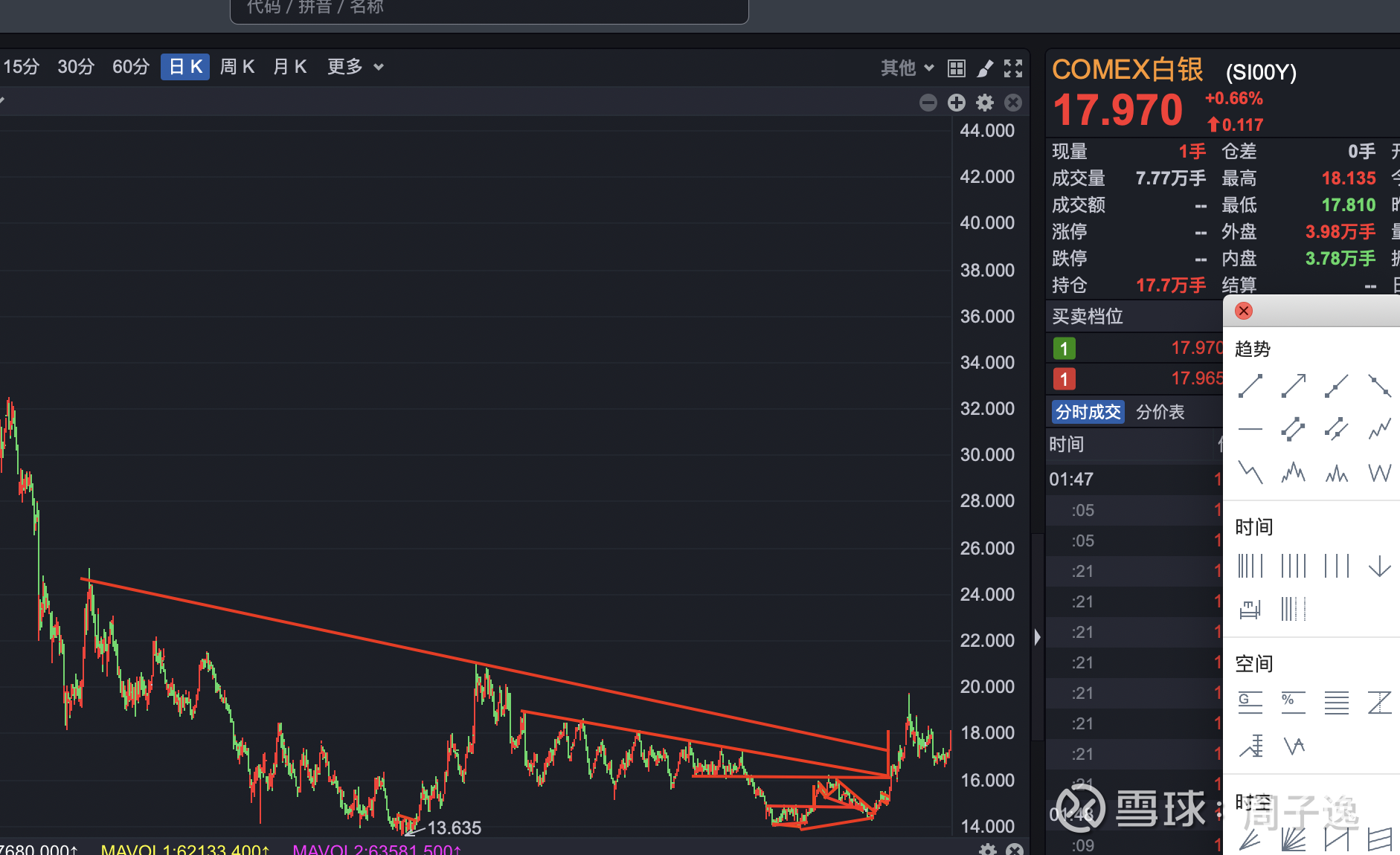Click the 成交量 7.77万手 value
This screenshot has width=1400, height=855.
[1171, 178]
